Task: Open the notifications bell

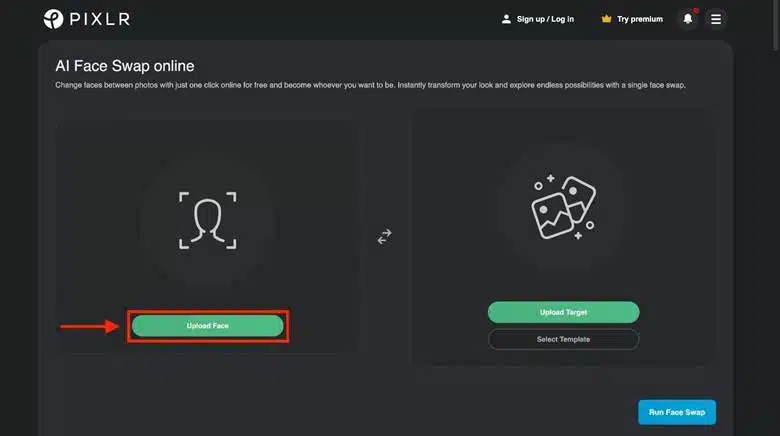Action: (688, 19)
